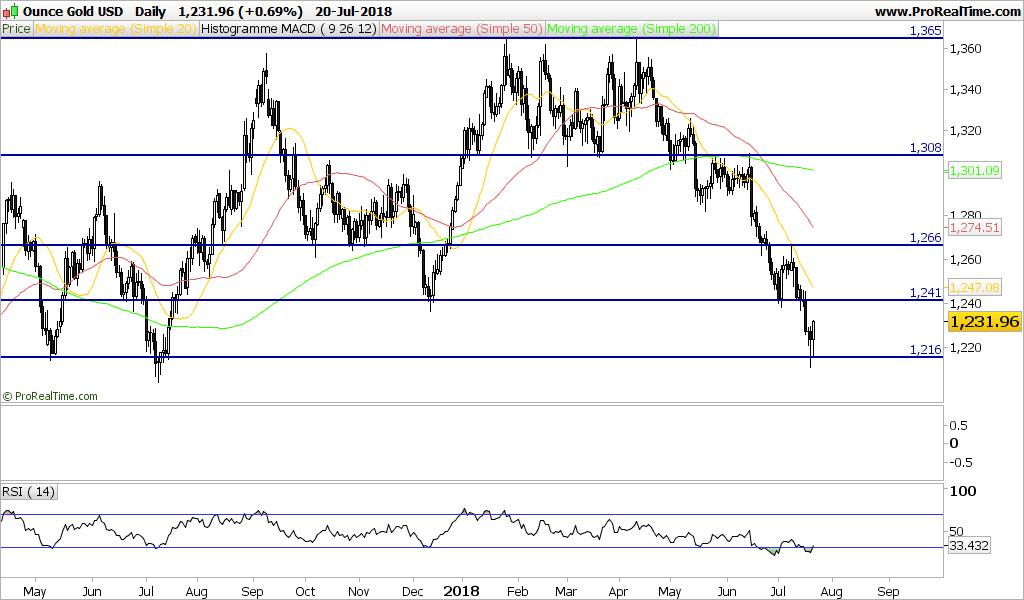1024x600 pixels.
Task: Select Moving average (Simple 50) legend label
Action: [462, 29]
